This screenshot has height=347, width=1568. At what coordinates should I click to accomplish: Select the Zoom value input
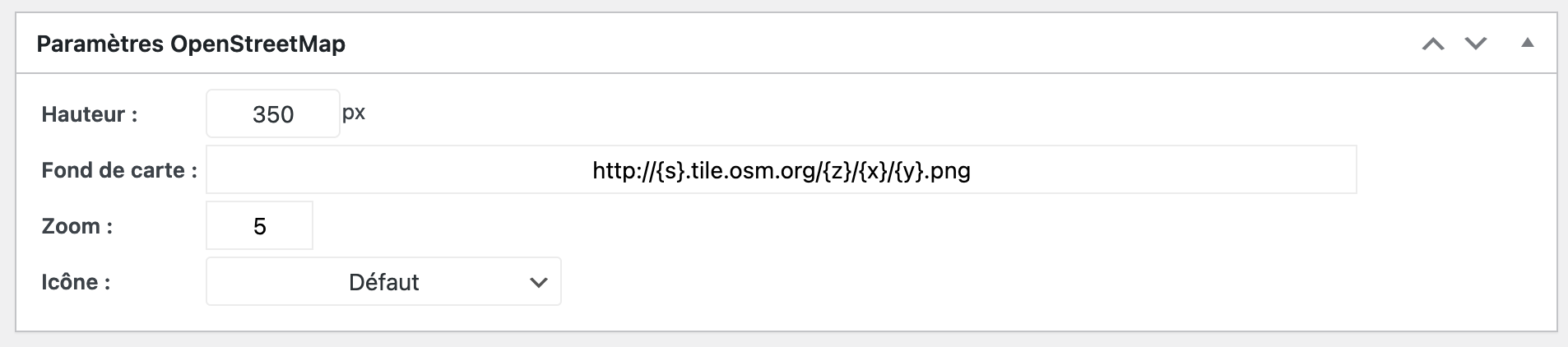259,225
